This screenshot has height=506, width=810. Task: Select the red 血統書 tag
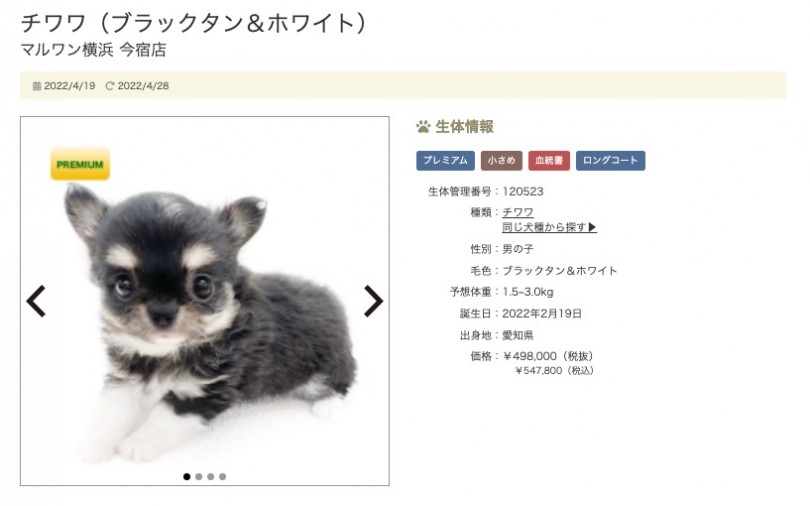point(549,161)
